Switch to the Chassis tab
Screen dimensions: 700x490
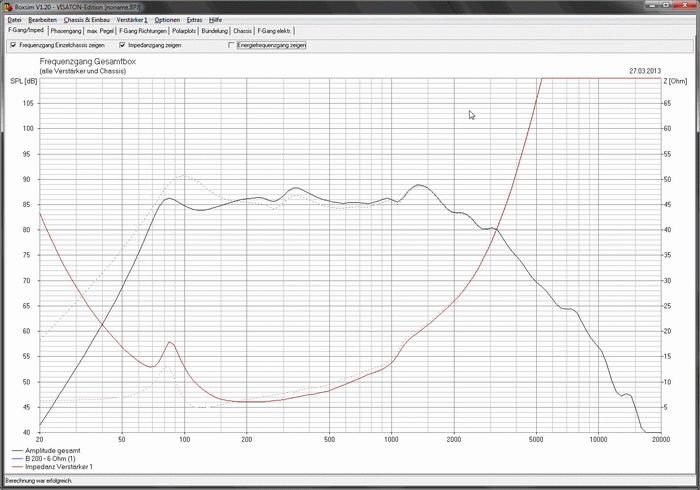242,31
